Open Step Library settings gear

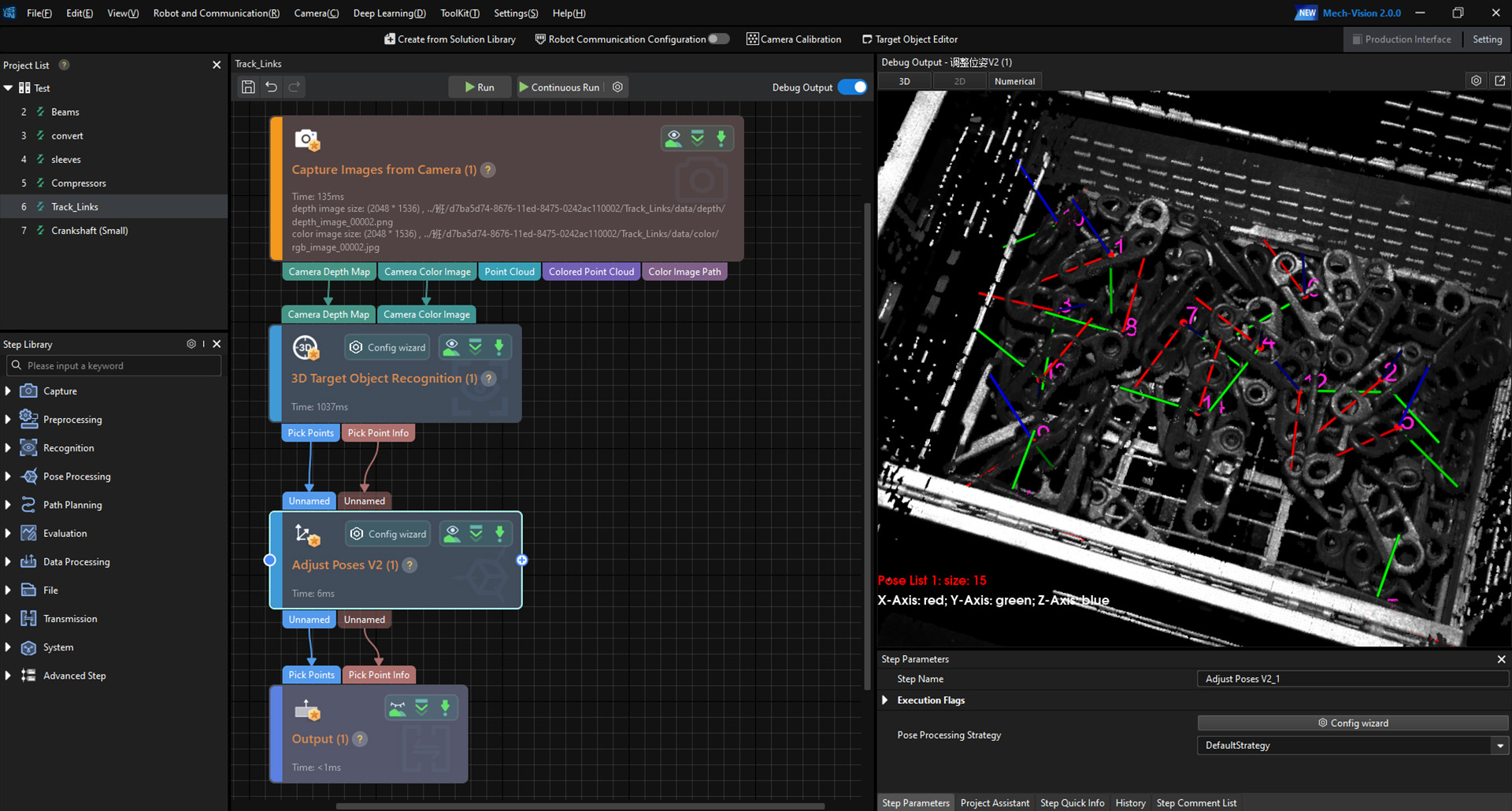point(191,344)
